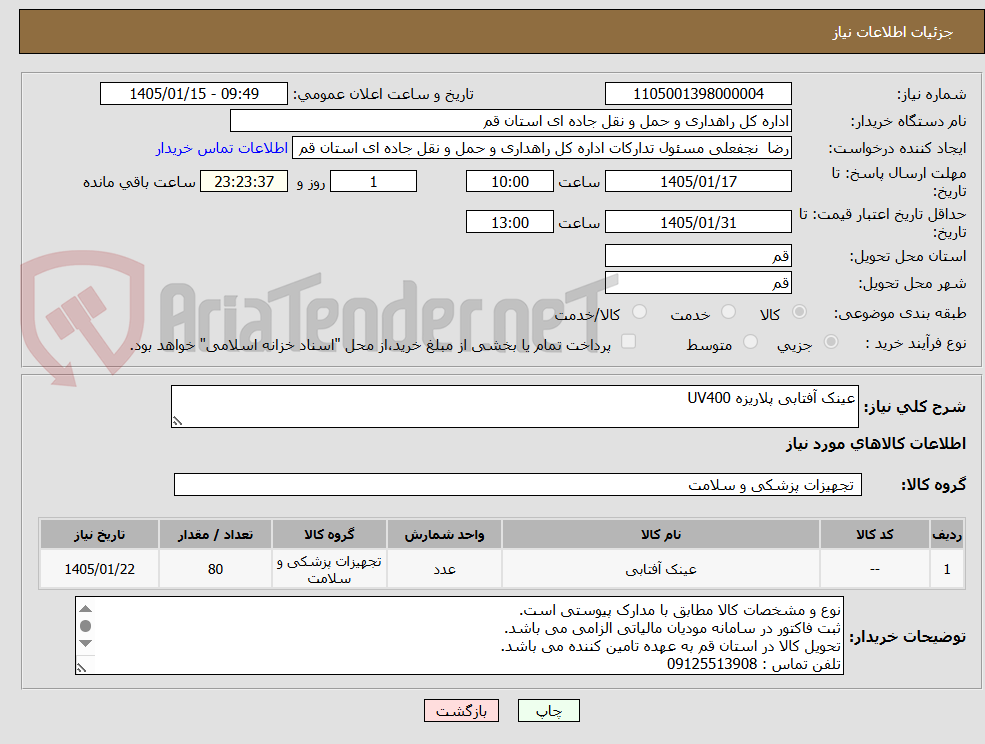
Task: Click the buyer notes scrollbar thumb
Action: pos(85,626)
